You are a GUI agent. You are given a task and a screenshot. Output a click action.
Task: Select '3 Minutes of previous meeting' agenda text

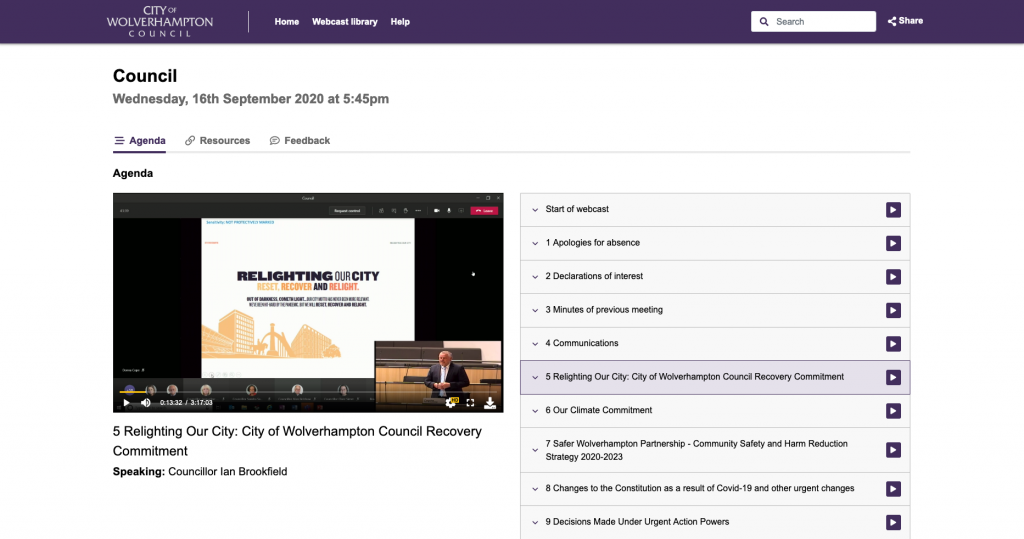coord(604,310)
